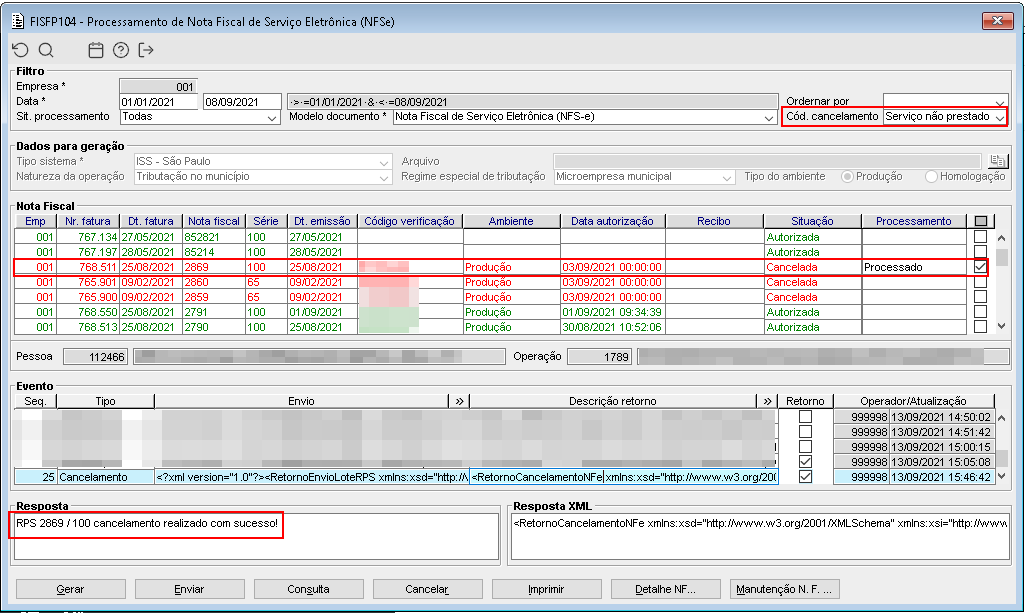The width and height of the screenshot is (1025, 613).
Task: Open the Cód. cancelamento dropdown
Action: (x=1000, y=117)
